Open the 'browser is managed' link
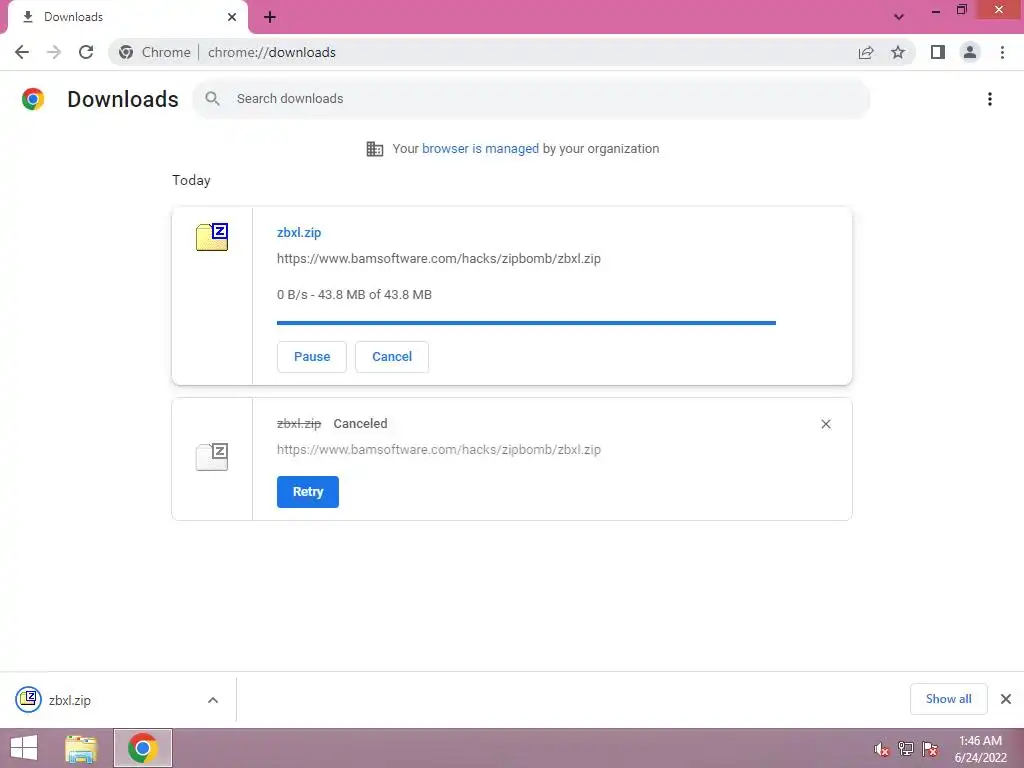1024x768 pixels. click(x=480, y=149)
